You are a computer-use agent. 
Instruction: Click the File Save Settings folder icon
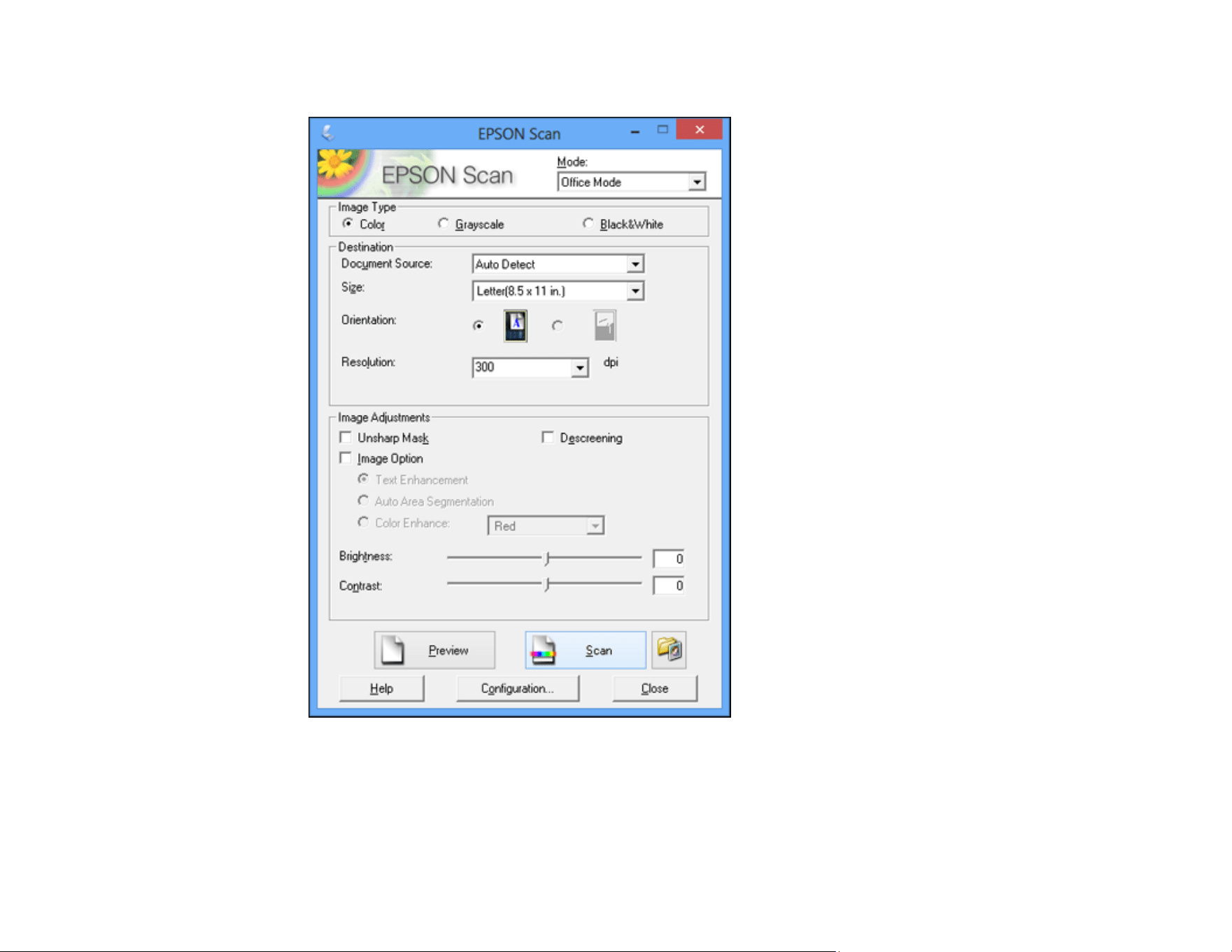669,650
